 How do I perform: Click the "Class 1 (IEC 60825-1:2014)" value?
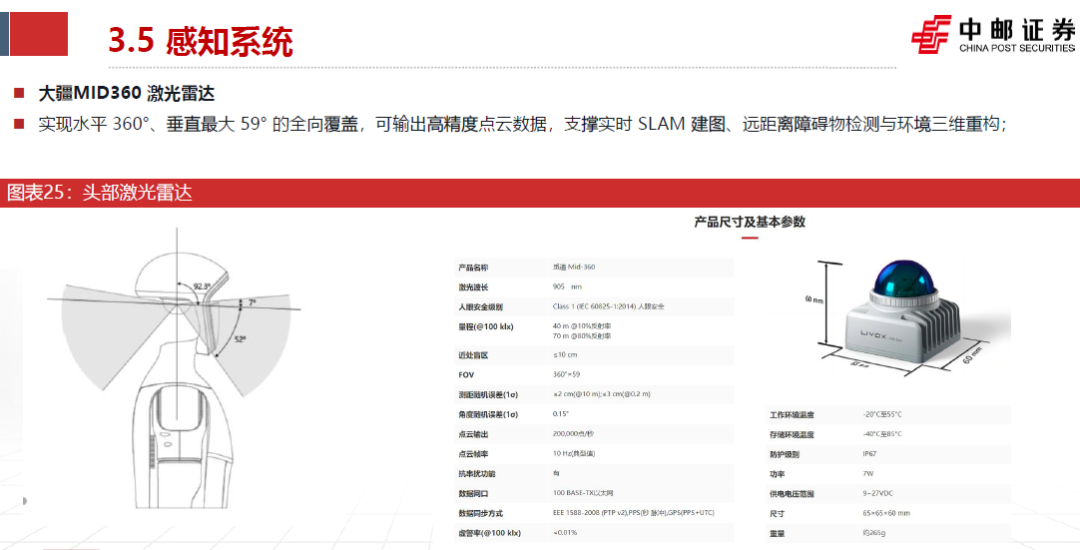(608, 306)
